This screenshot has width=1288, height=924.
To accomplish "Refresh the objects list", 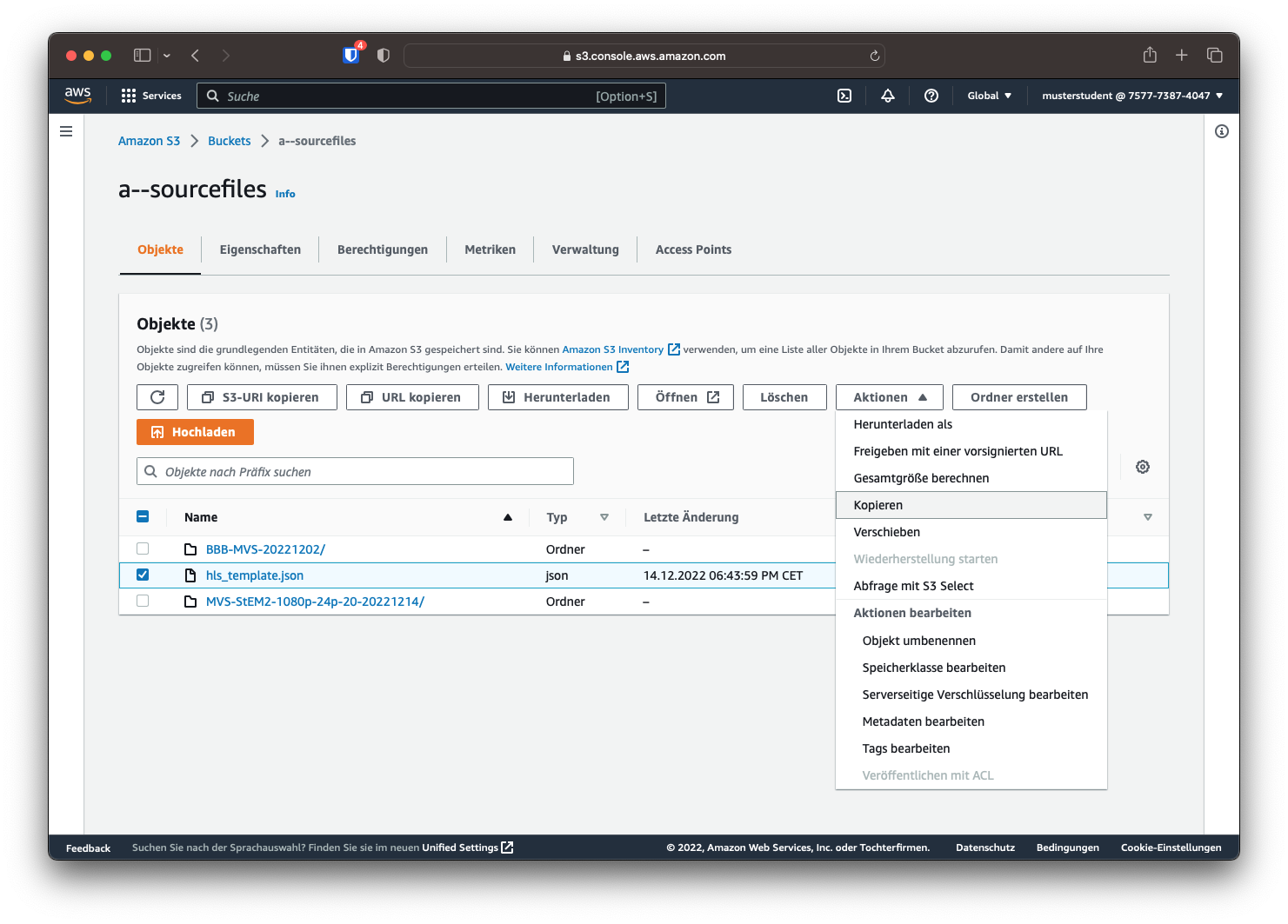I will [x=157, y=397].
